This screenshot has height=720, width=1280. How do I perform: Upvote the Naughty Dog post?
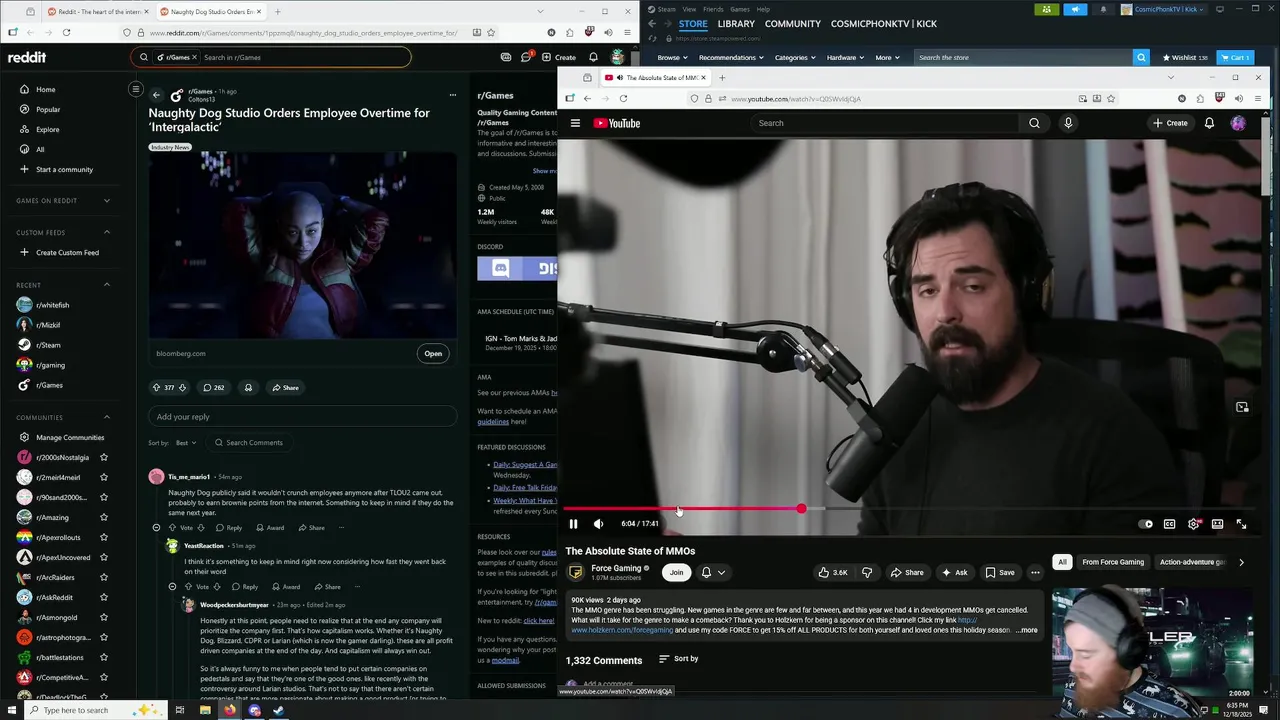(x=156, y=387)
